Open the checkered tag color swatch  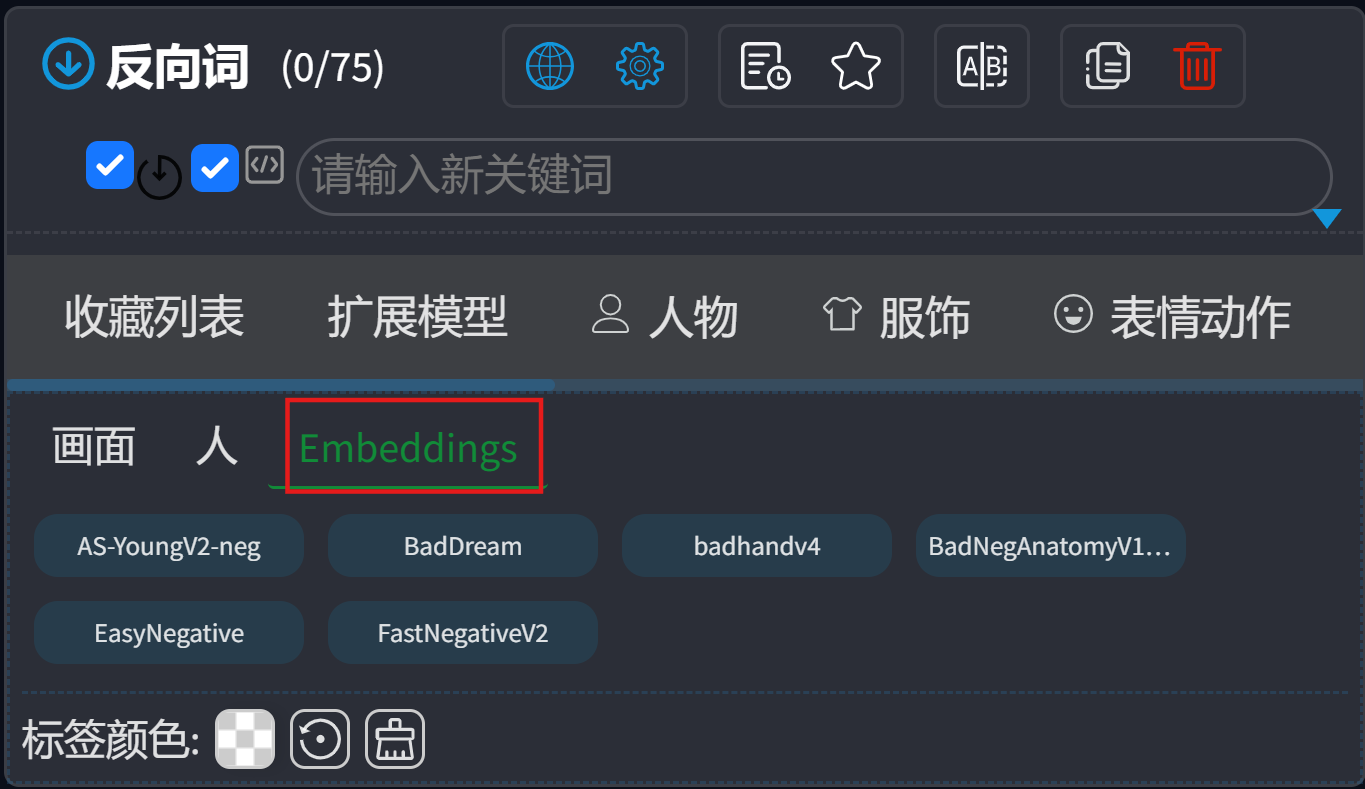[245, 739]
